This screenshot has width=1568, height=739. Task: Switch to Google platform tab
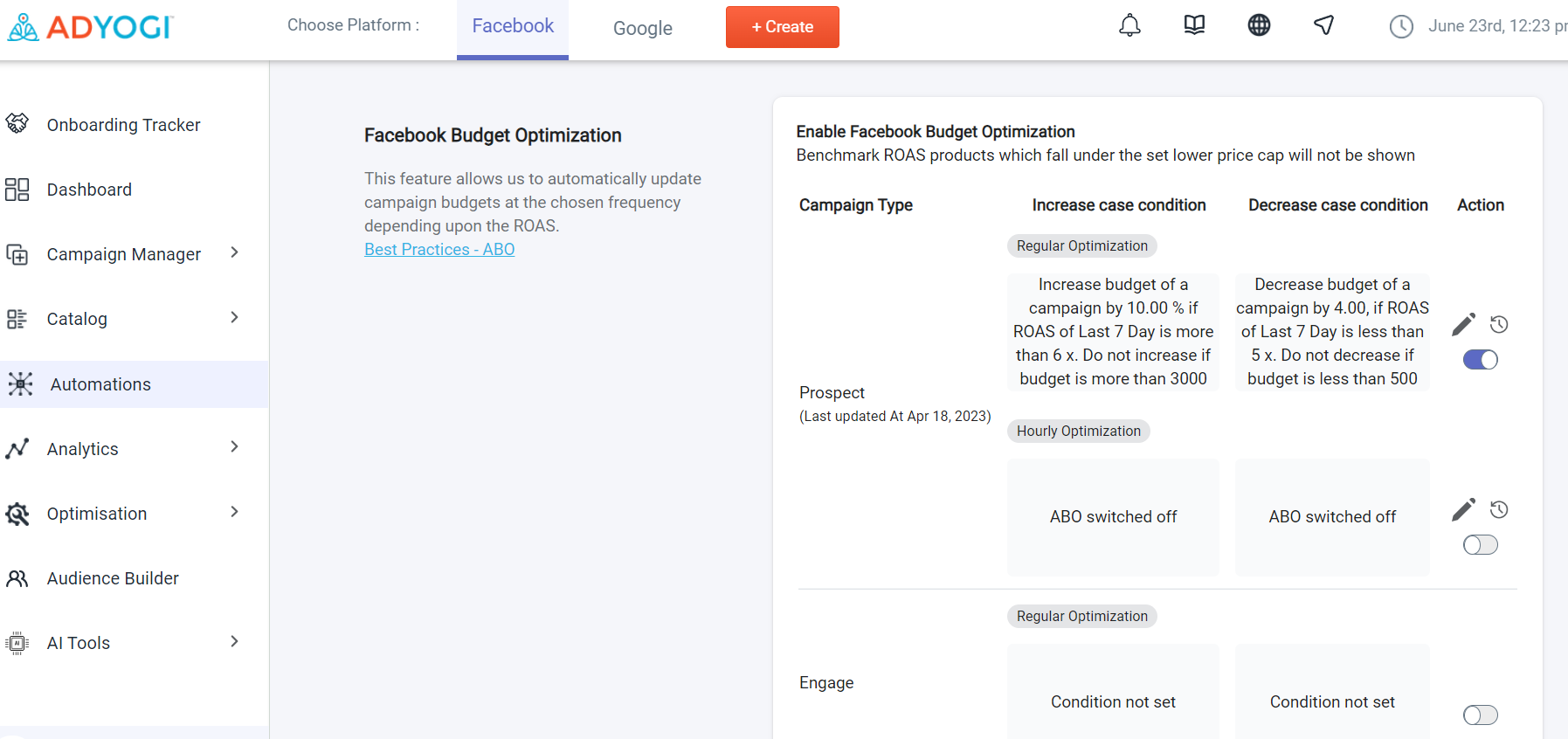pos(643,28)
